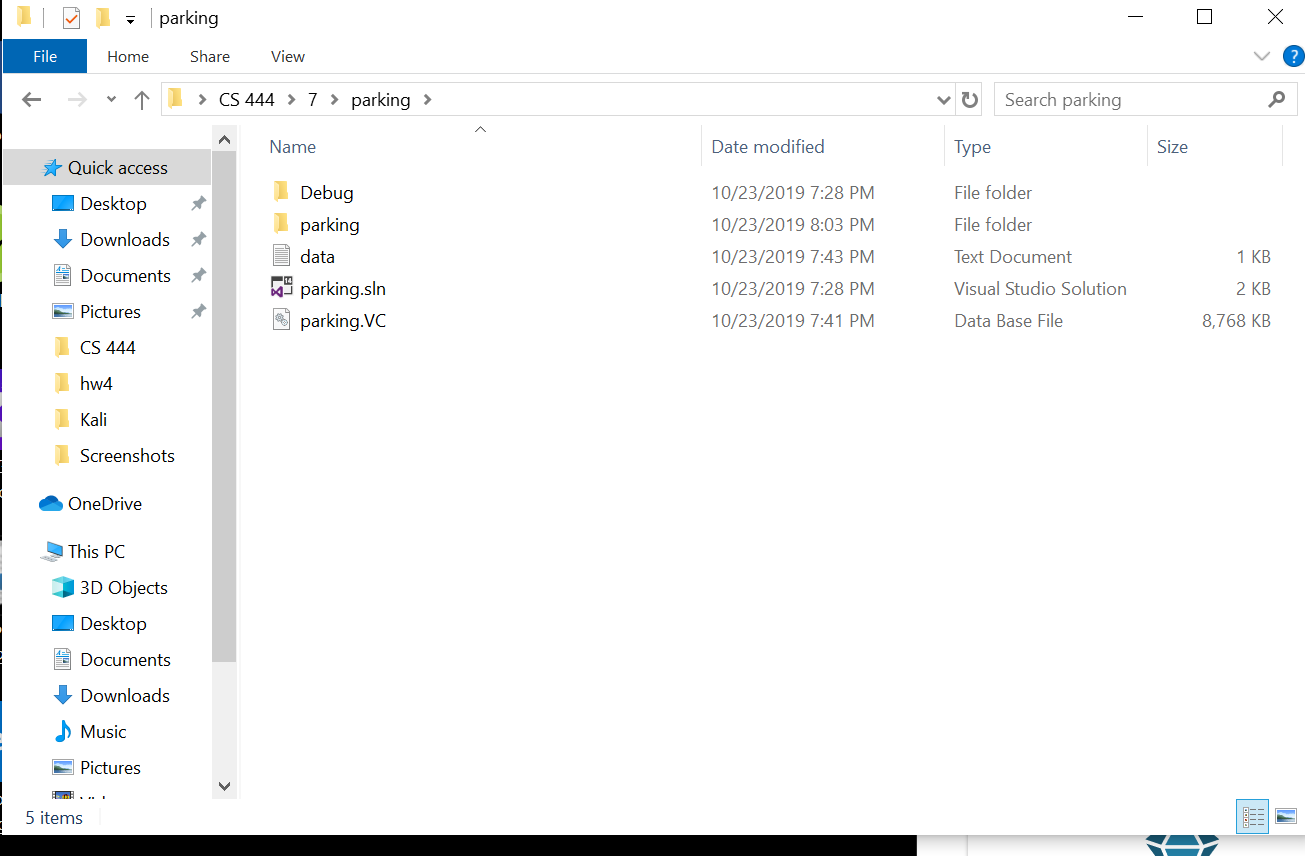Click the 7 folder in the breadcrumb
The width and height of the screenshot is (1305, 856).
pos(313,99)
